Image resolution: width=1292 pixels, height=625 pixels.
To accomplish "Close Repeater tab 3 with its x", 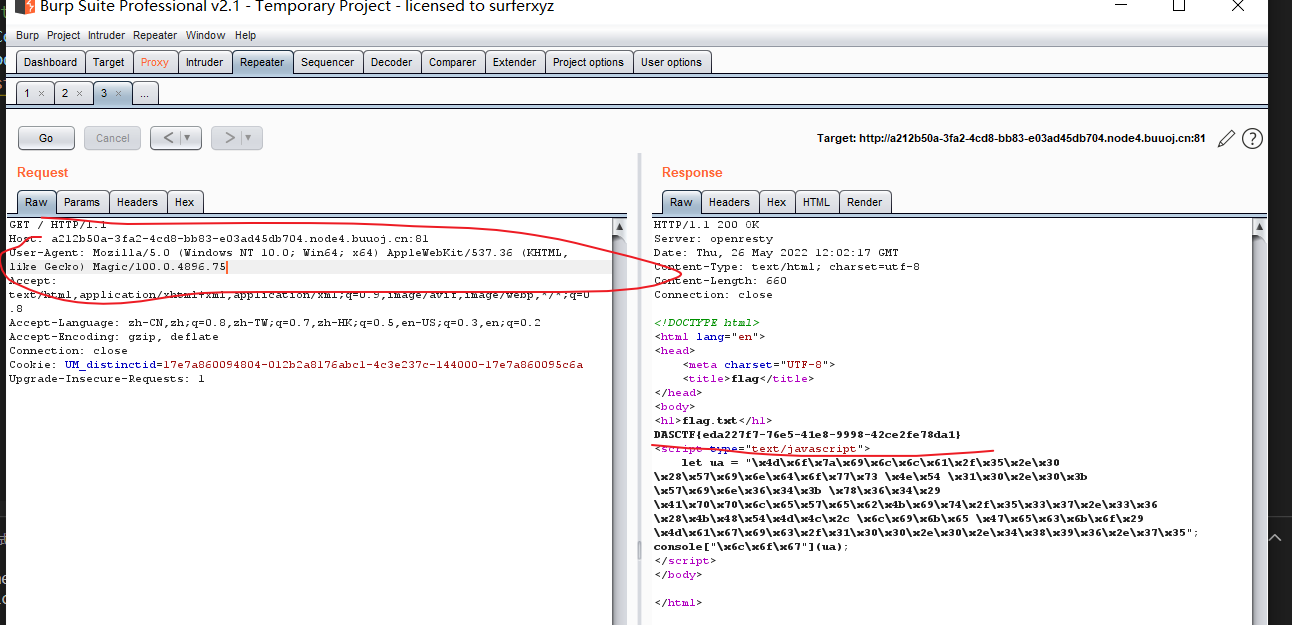I will tap(117, 94).
